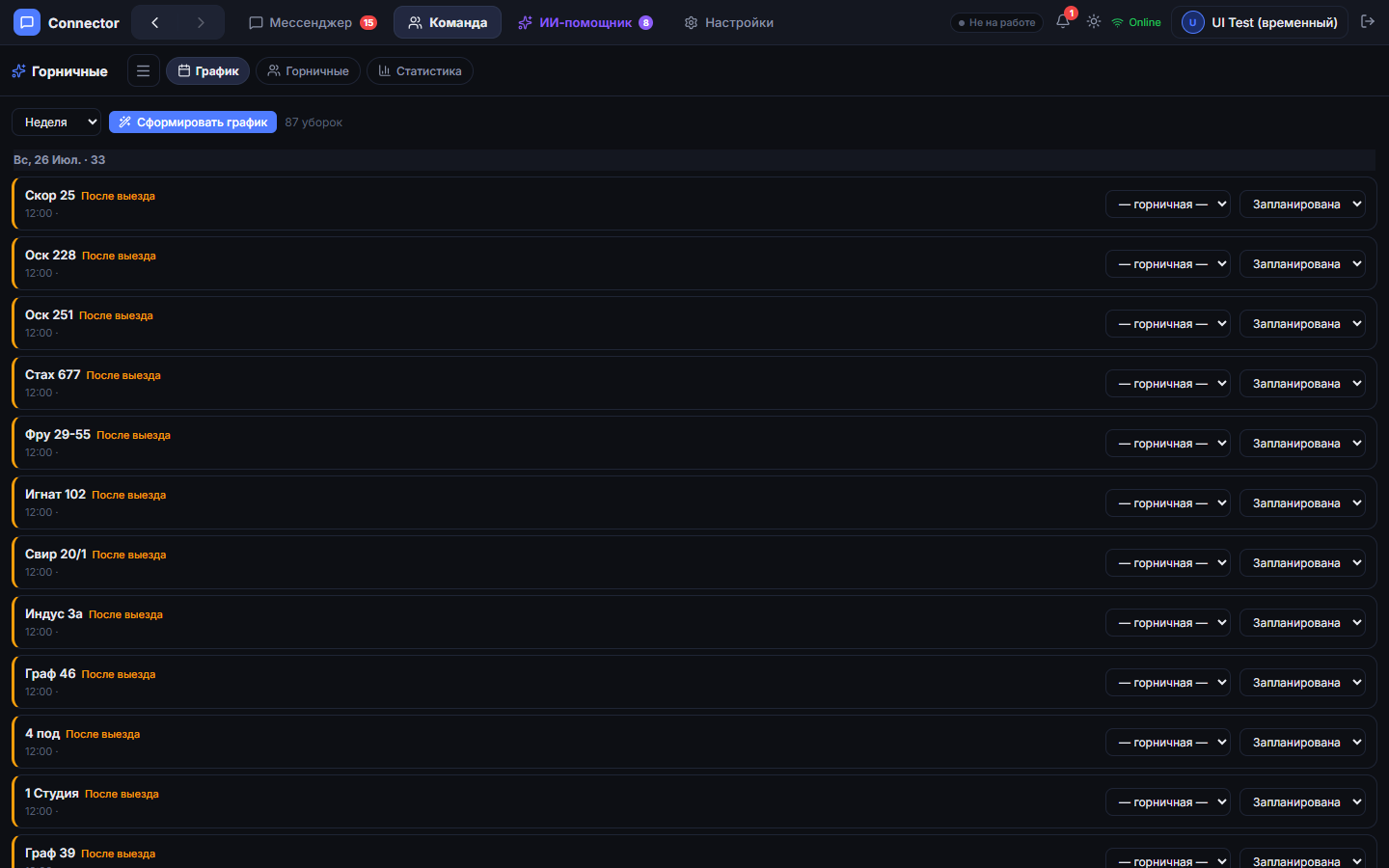Click the 1 Студия title
Screen dimensions: 1389x868
[x=52, y=793]
